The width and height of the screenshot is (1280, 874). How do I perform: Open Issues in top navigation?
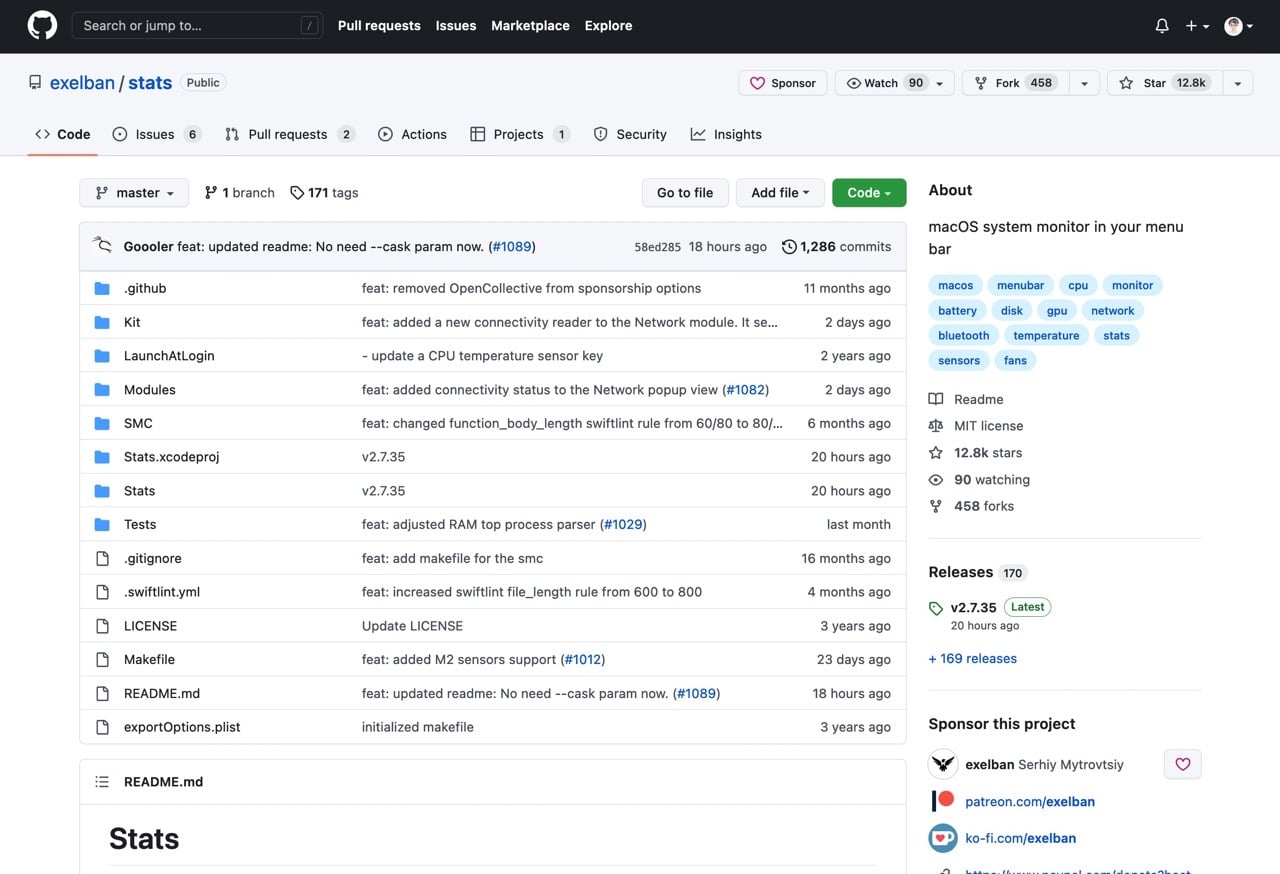[456, 26]
